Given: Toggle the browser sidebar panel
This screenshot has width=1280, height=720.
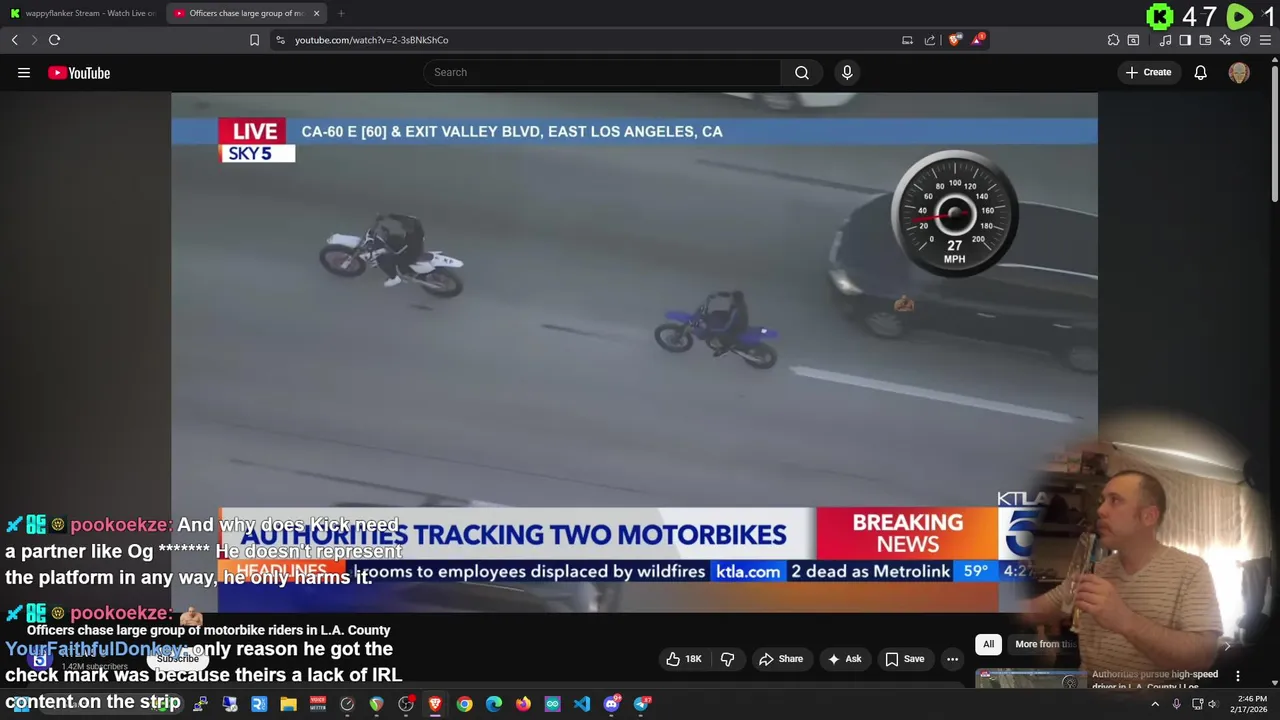Looking at the screenshot, I should click(1185, 40).
